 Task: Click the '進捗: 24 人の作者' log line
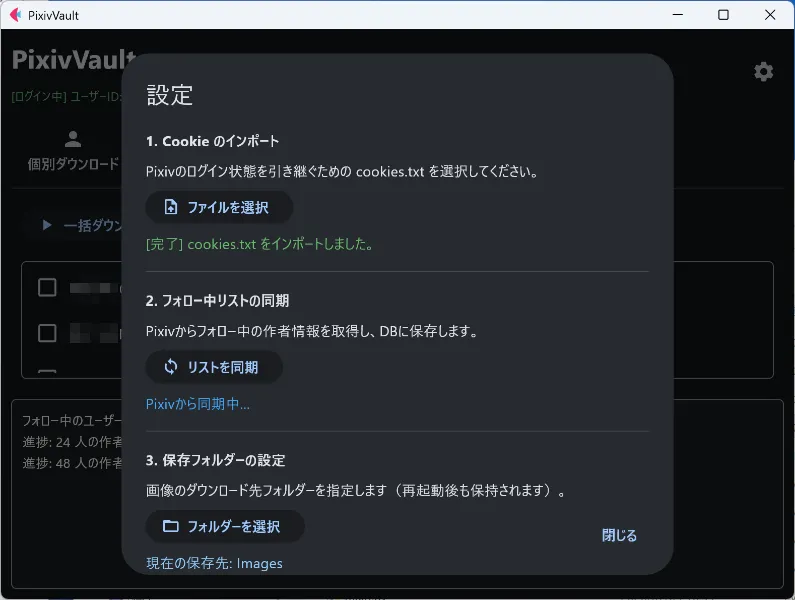coord(72,442)
